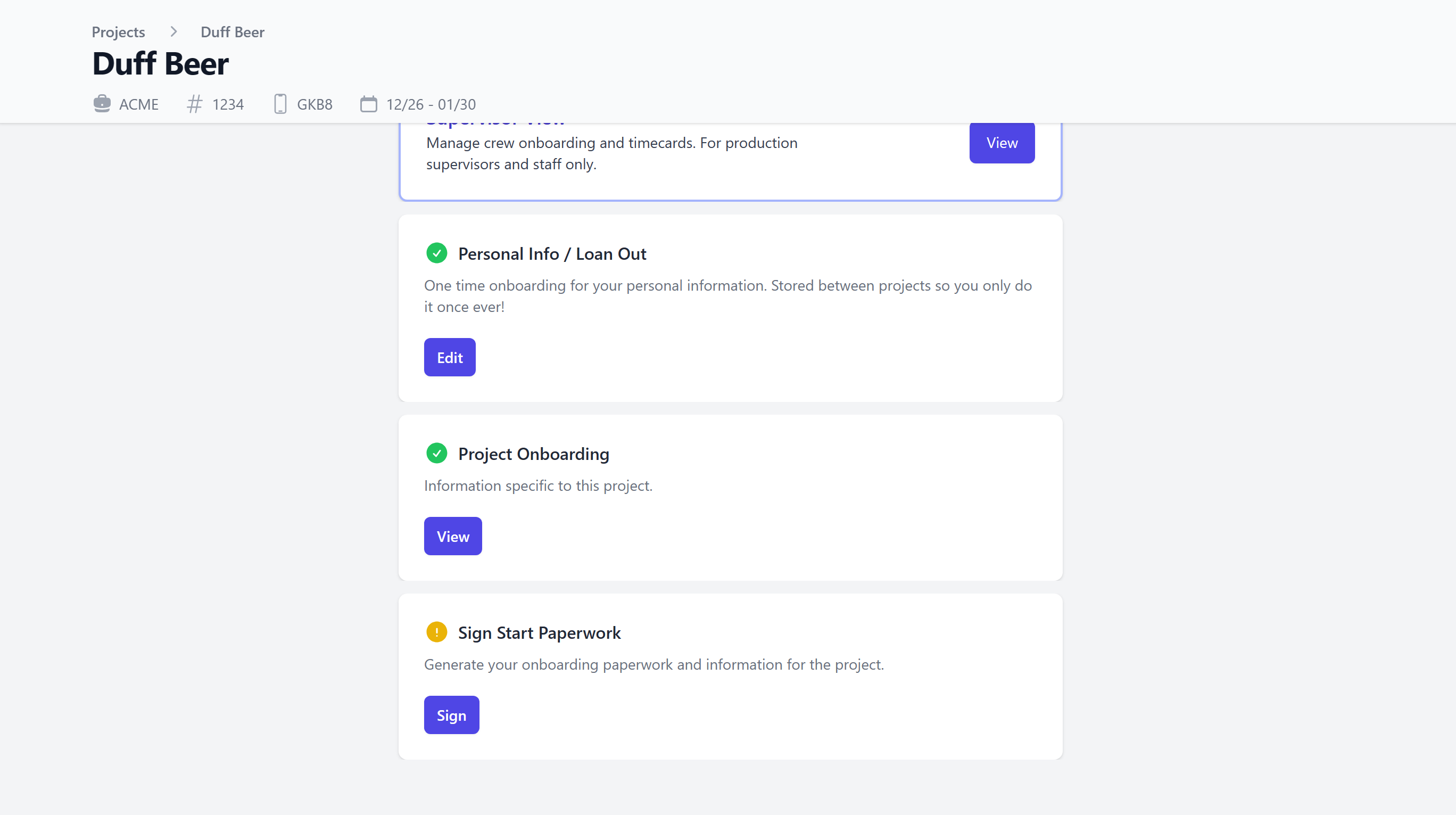Click the 'One time onboarding' description text
Viewport: 1456px width, 815px height.
tap(728, 296)
